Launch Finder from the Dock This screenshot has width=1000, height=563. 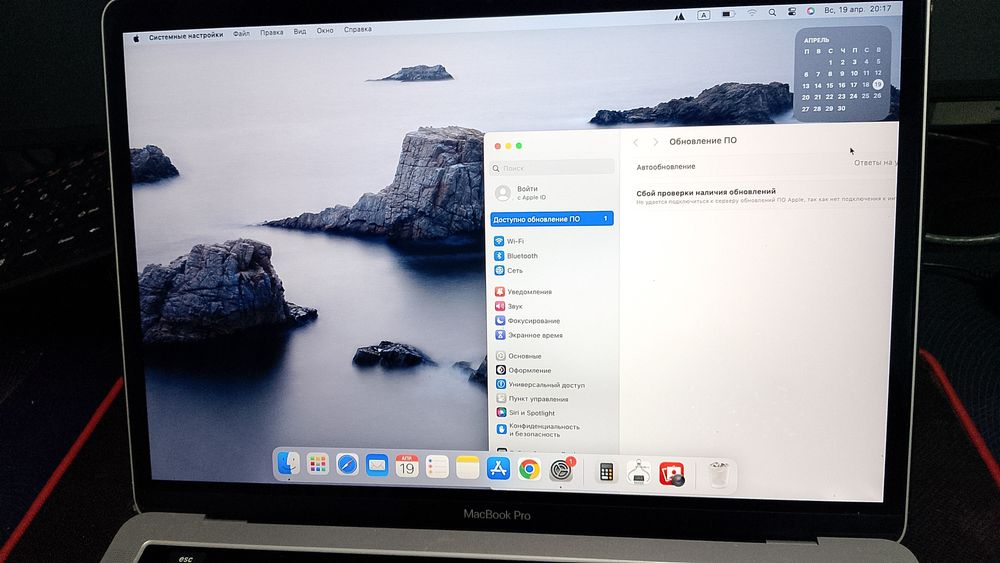(288, 464)
